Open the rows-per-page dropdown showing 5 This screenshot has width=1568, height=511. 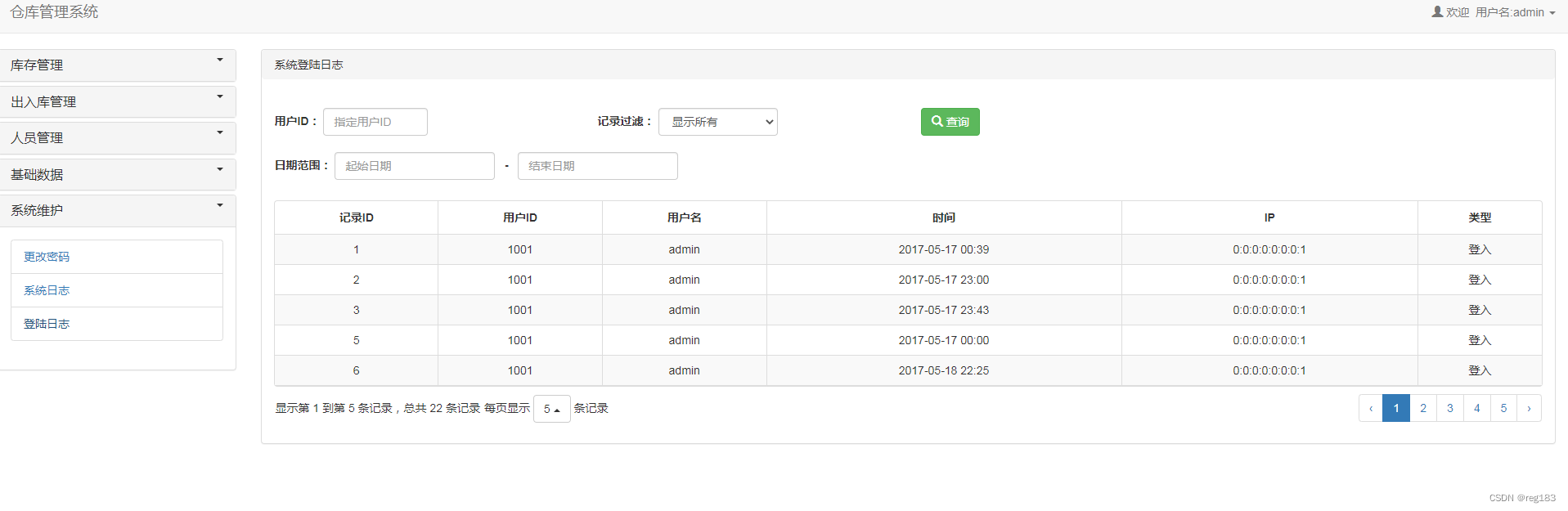click(551, 409)
